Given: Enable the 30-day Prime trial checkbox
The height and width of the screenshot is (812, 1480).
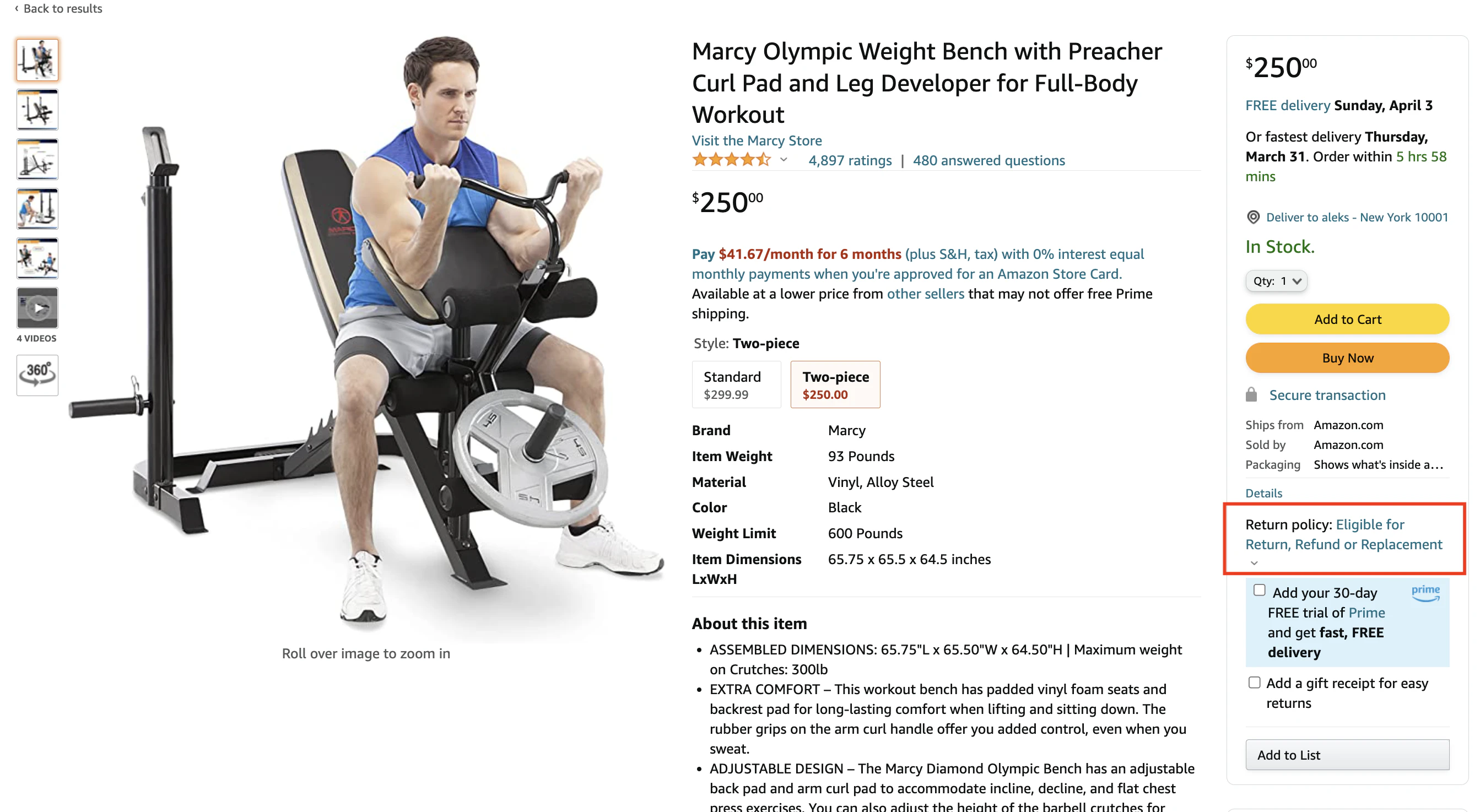Looking at the screenshot, I should point(1260,590).
